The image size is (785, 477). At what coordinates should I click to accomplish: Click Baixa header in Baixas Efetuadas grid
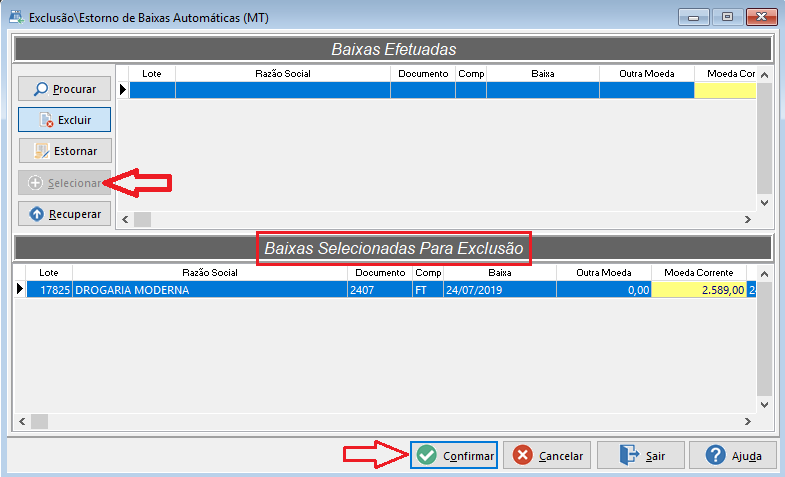click(543, 74)
